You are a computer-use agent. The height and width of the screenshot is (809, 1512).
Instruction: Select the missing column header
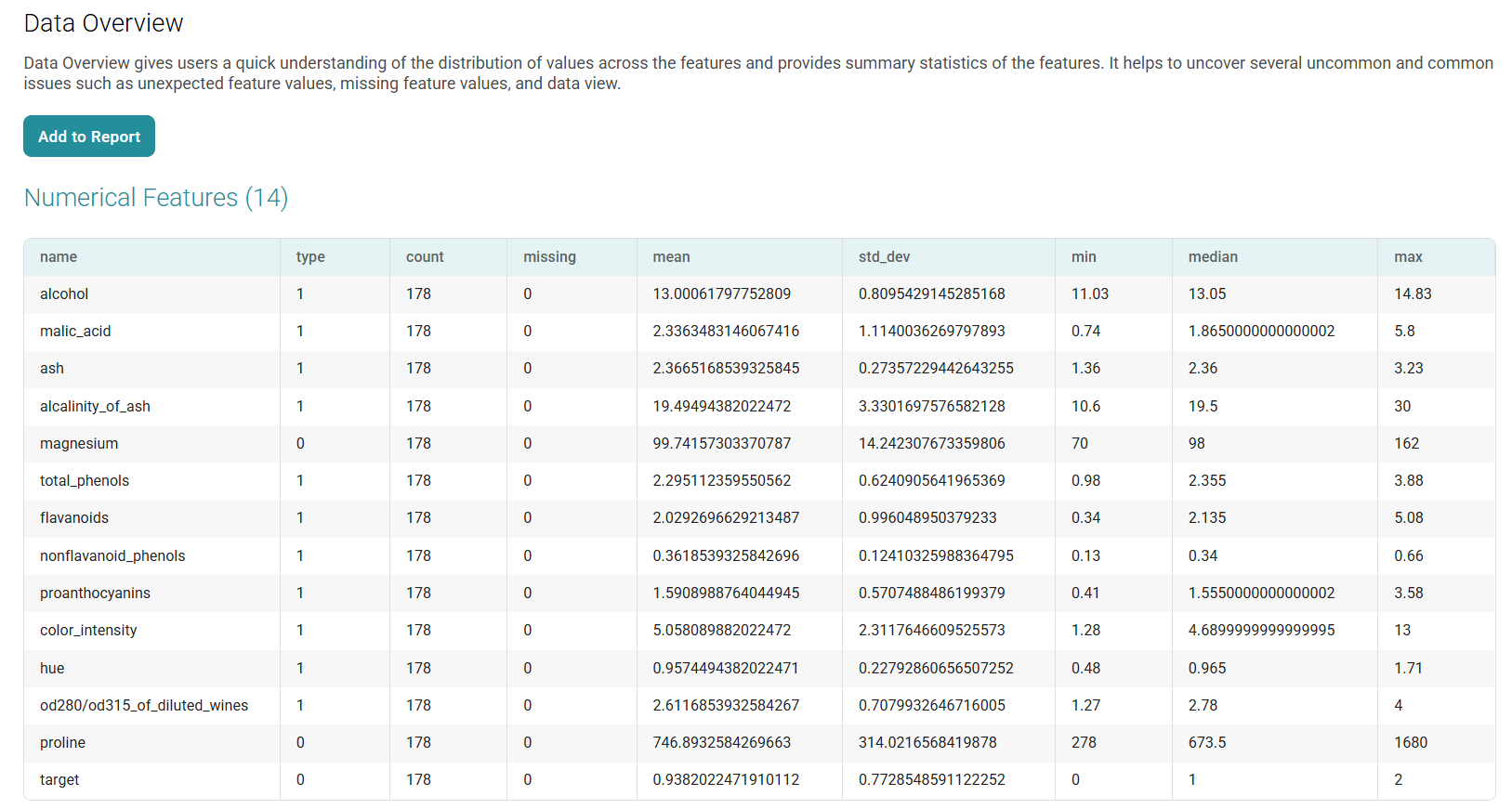549,257
